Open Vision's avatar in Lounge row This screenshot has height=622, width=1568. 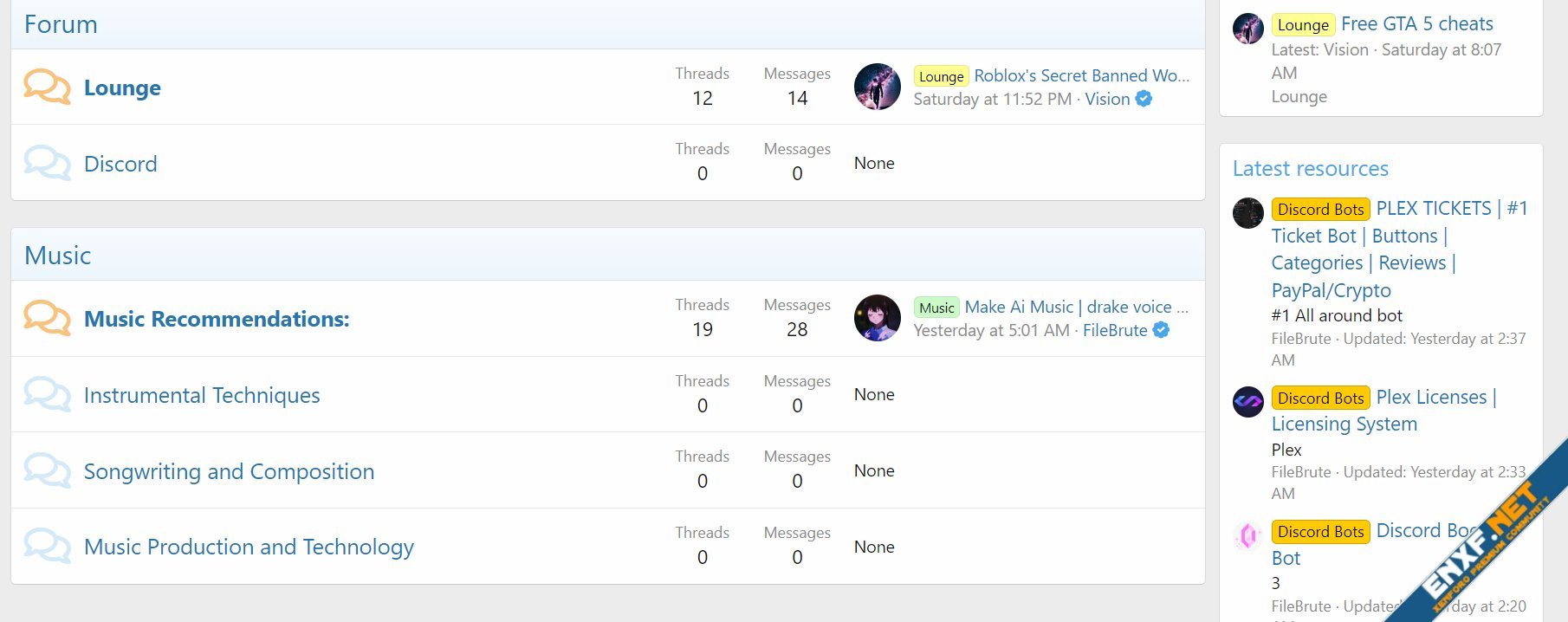878,87
